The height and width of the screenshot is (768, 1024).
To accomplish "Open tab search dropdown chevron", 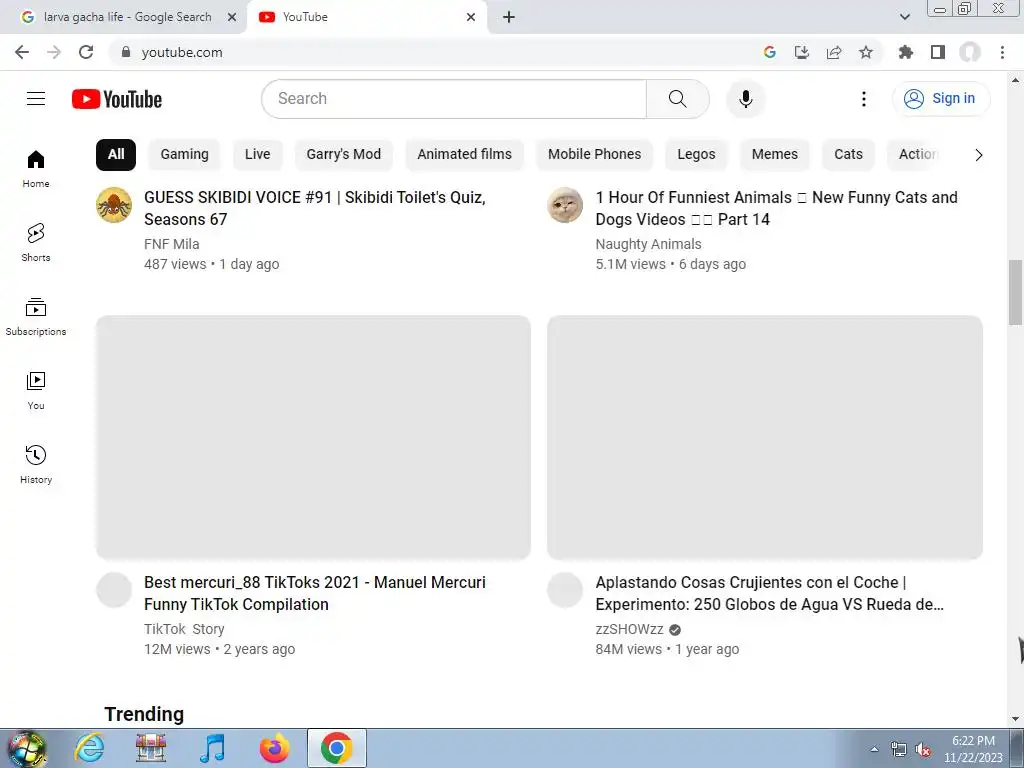I will click(x=904, y=17).
